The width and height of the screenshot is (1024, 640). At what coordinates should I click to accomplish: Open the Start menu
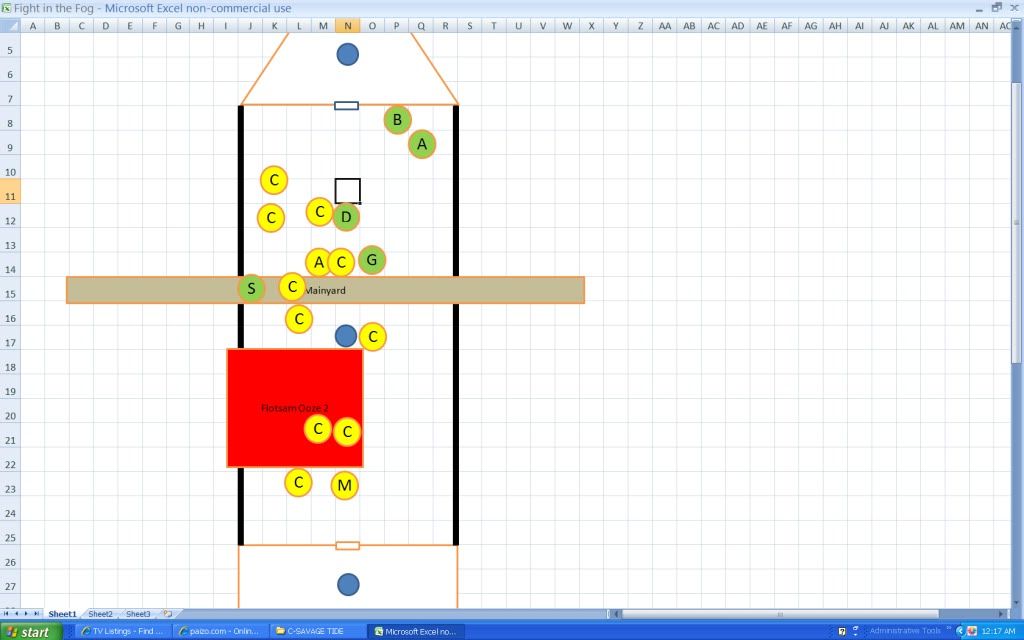point(31,632)
